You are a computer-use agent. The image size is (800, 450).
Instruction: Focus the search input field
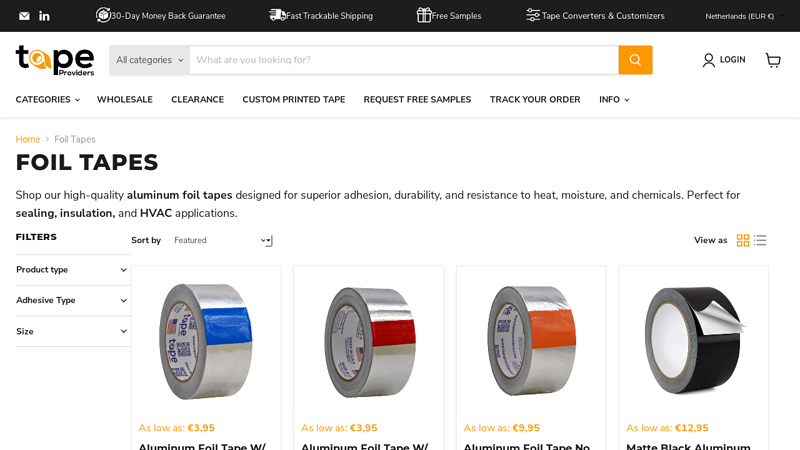point(404,60)
